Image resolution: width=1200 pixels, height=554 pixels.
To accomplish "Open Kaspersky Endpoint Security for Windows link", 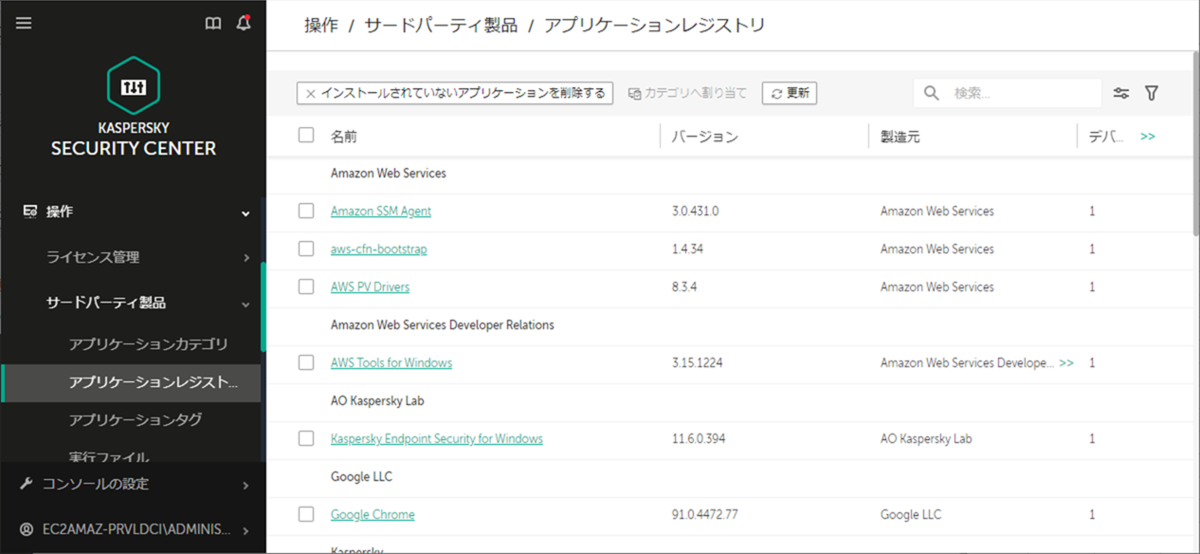I will (x=437, y=438).
